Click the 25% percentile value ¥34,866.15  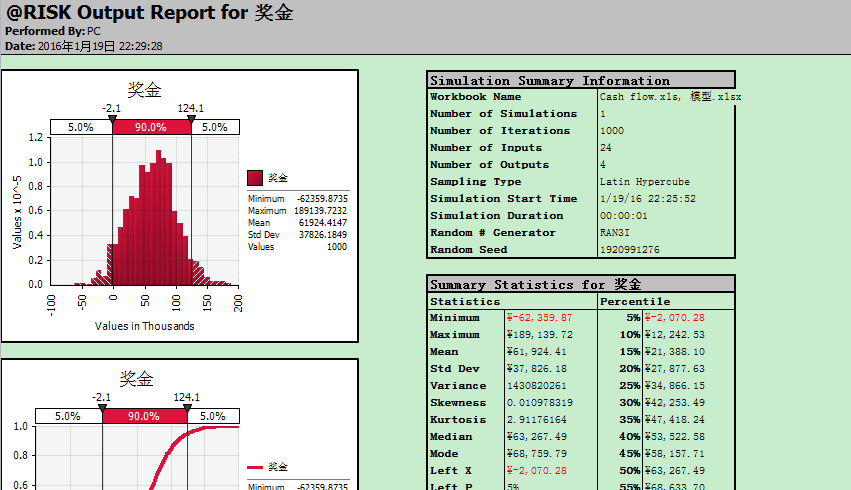(675, 386)
